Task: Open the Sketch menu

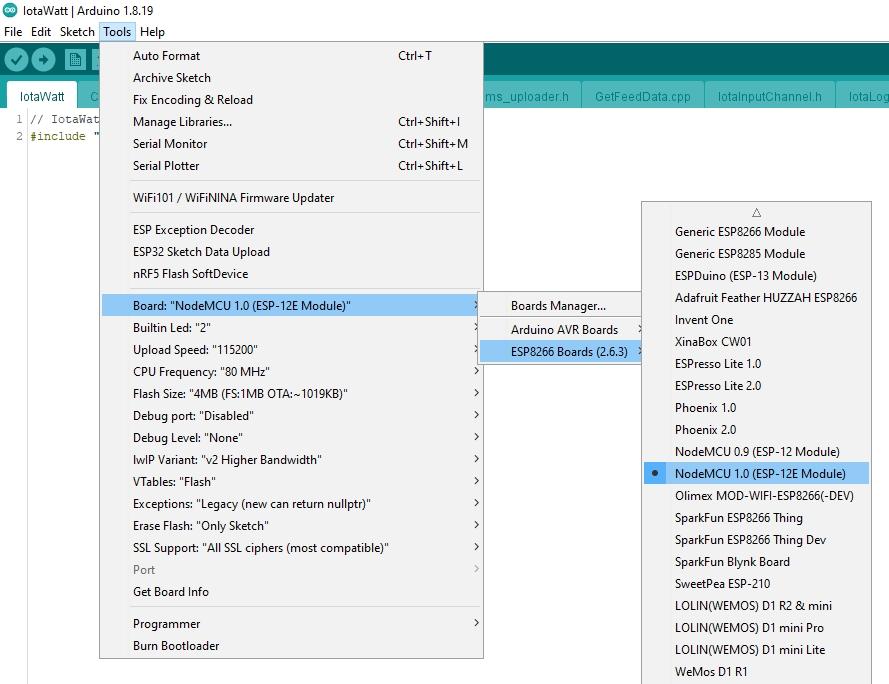Action: coord(77,32)
